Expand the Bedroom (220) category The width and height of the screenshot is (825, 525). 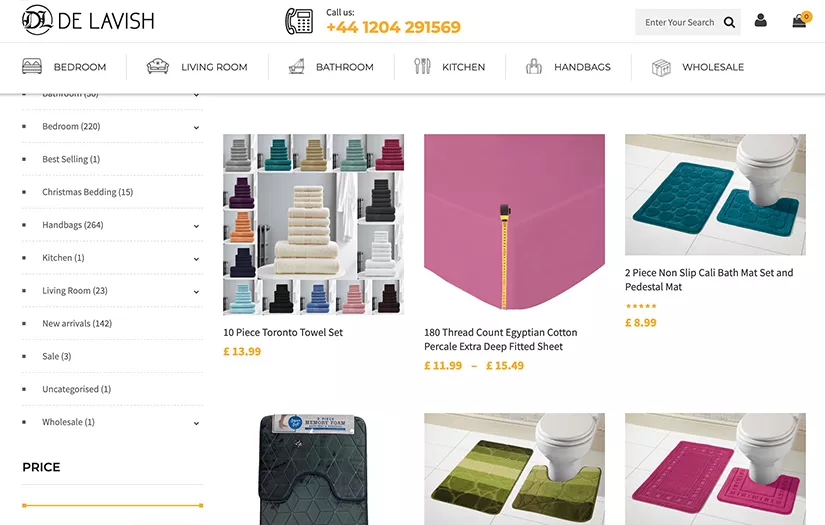pyautogui.click(x=196, y=127)
